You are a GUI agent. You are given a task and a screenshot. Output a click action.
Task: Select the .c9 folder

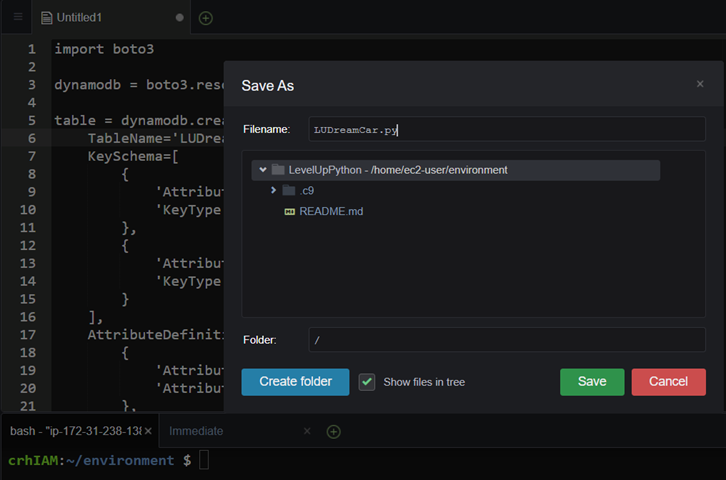tap(307, 191)
